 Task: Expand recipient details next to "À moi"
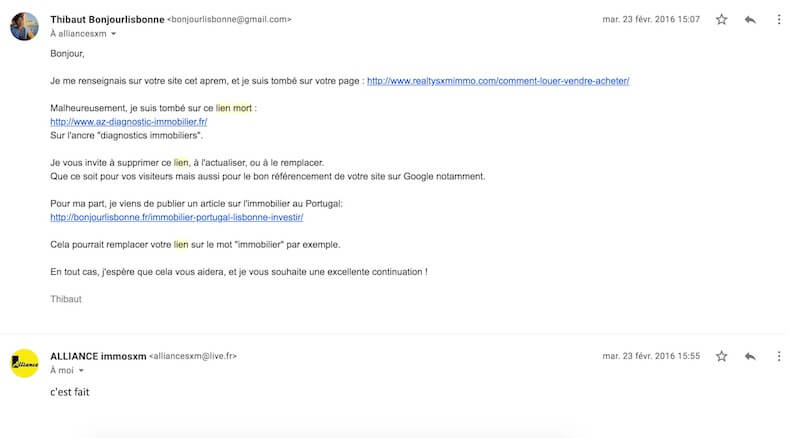(x=81, y=371)
